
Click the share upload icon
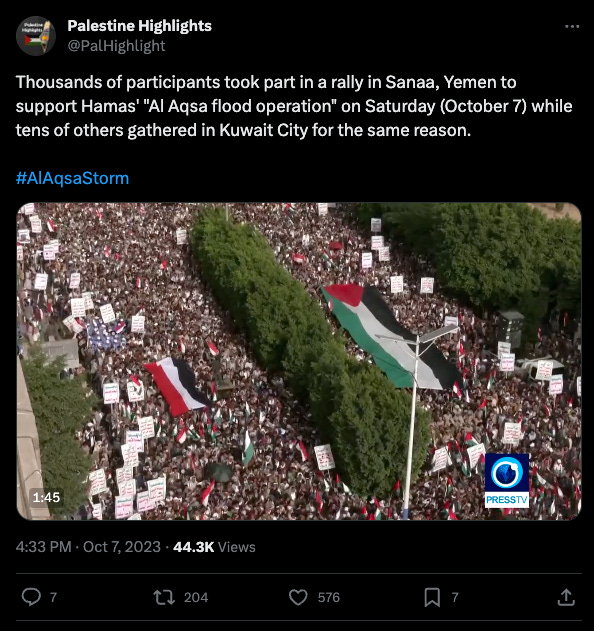(x=566, y=597)
